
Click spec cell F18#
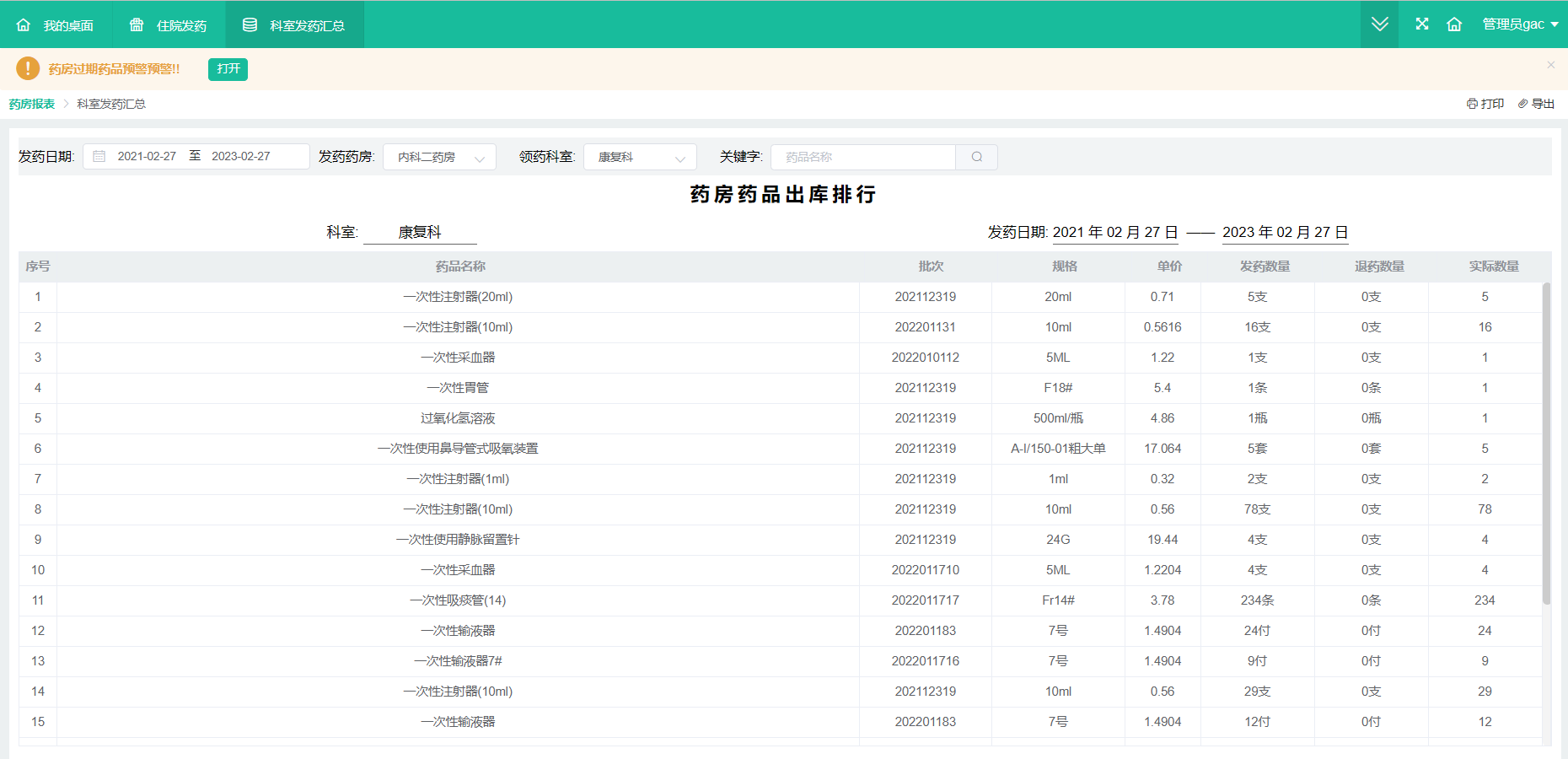1058,388
